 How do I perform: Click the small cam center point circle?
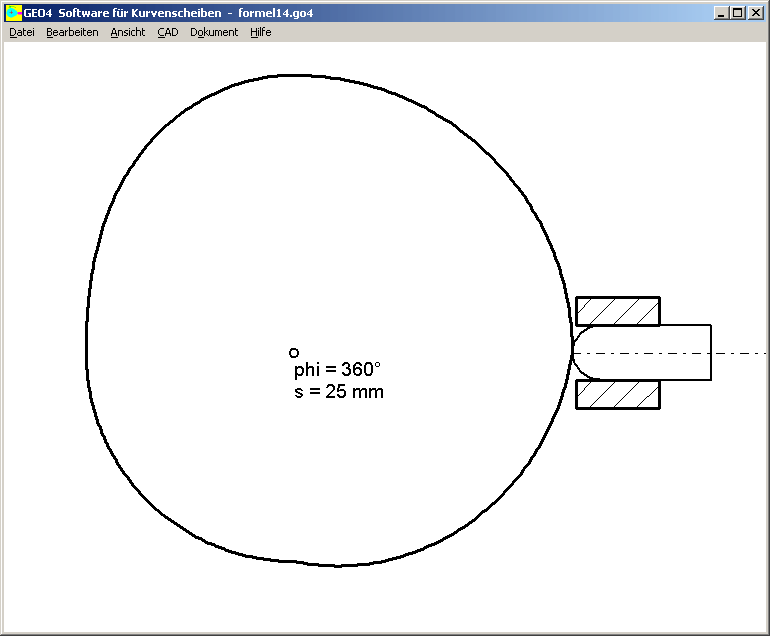[x=294, y=353]
